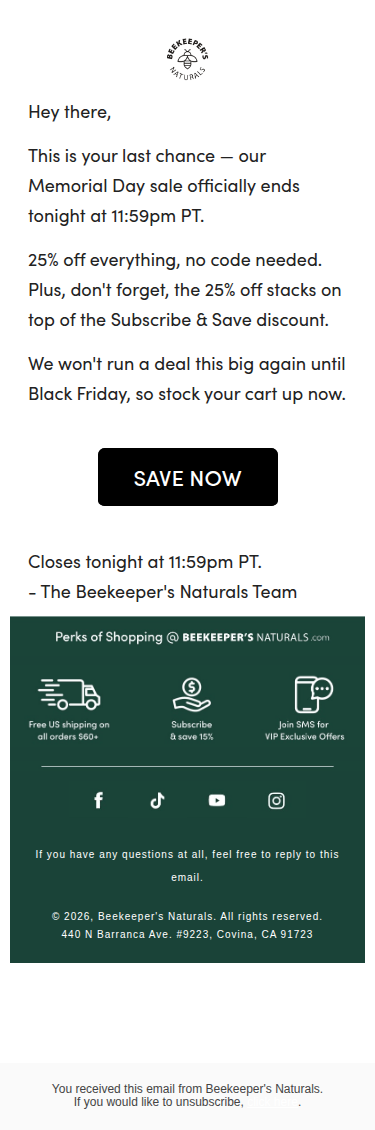Click the Join SMS phone chat icon
The width and height of the screenshot is (375, 1130).
pos(314,695)
